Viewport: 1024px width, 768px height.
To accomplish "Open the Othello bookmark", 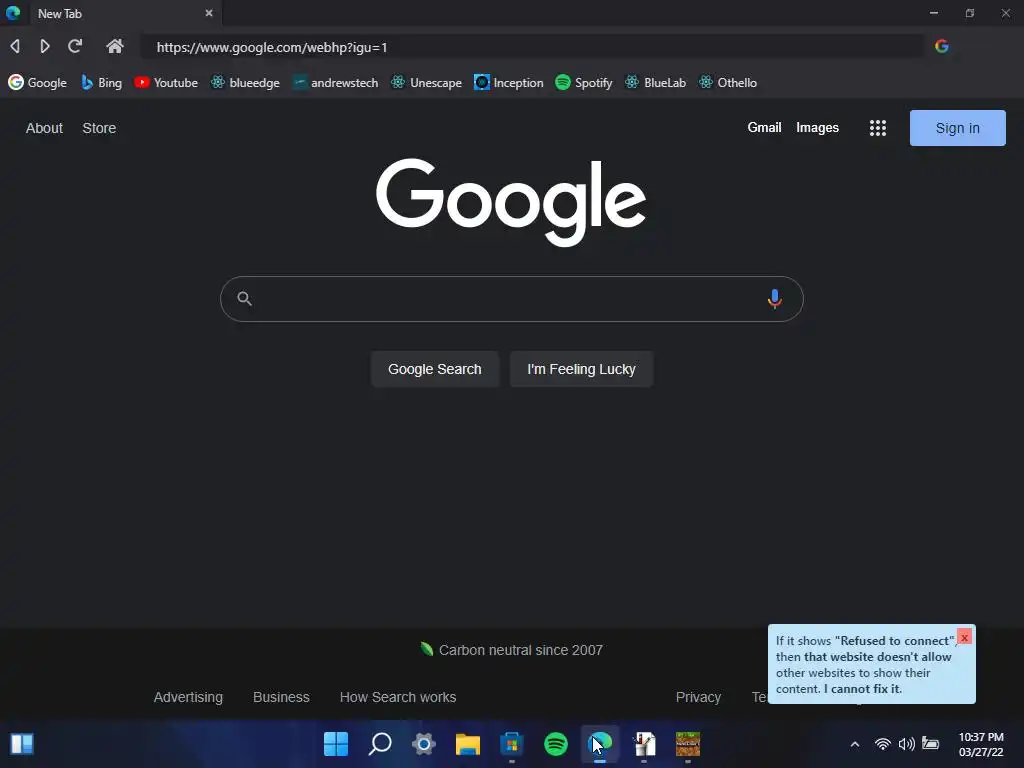I will pos(728,82).
